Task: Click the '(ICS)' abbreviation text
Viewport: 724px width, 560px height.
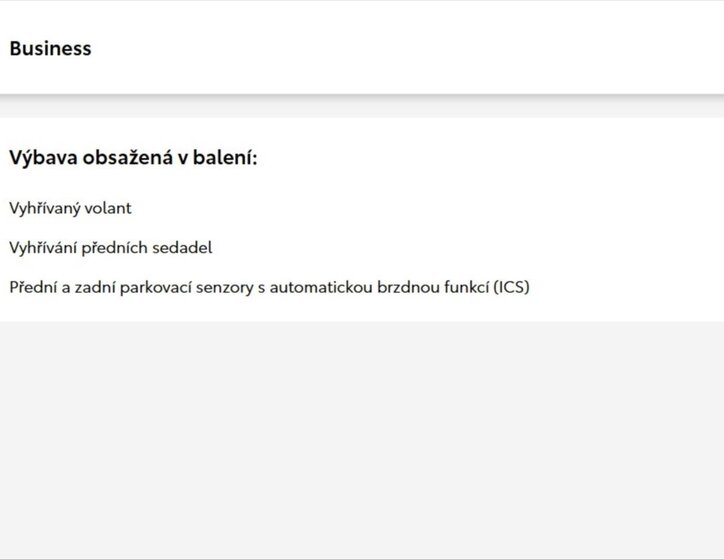Action: [x=511, y=287]
